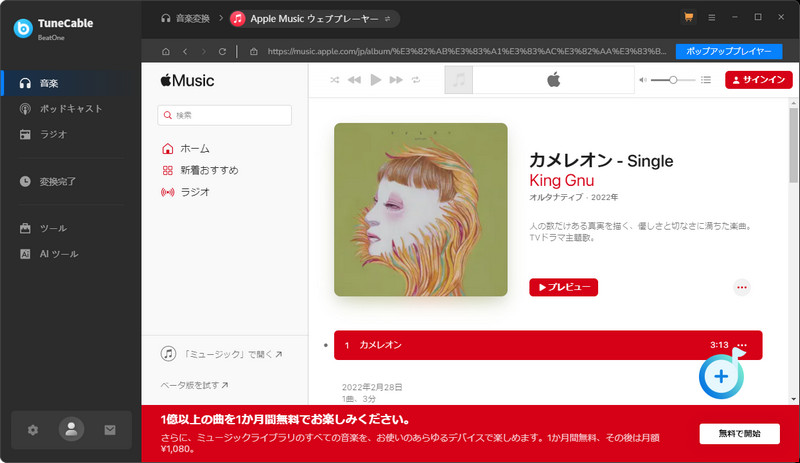Select track 1 カメレオン row
The image size is (800, 463).
[x=548, y=345]
